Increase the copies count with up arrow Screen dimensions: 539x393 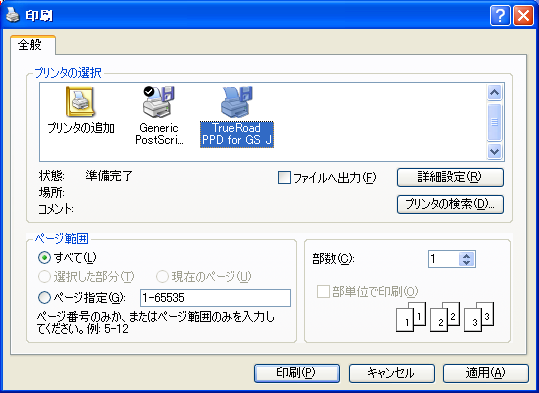pyautogui.click(x=466, y=256)
